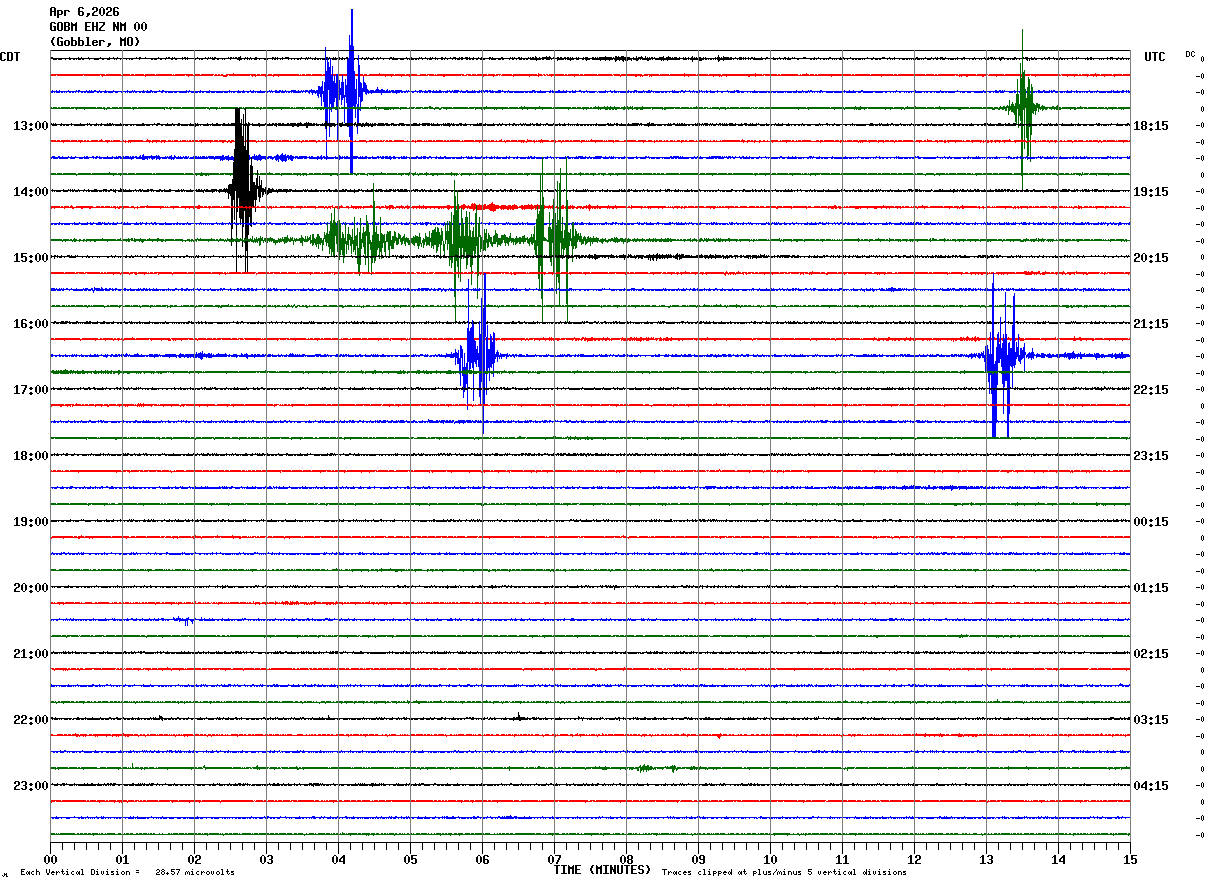Click the 21:15 UTC time label
1210x886 pixels.
pos(1151,323)
